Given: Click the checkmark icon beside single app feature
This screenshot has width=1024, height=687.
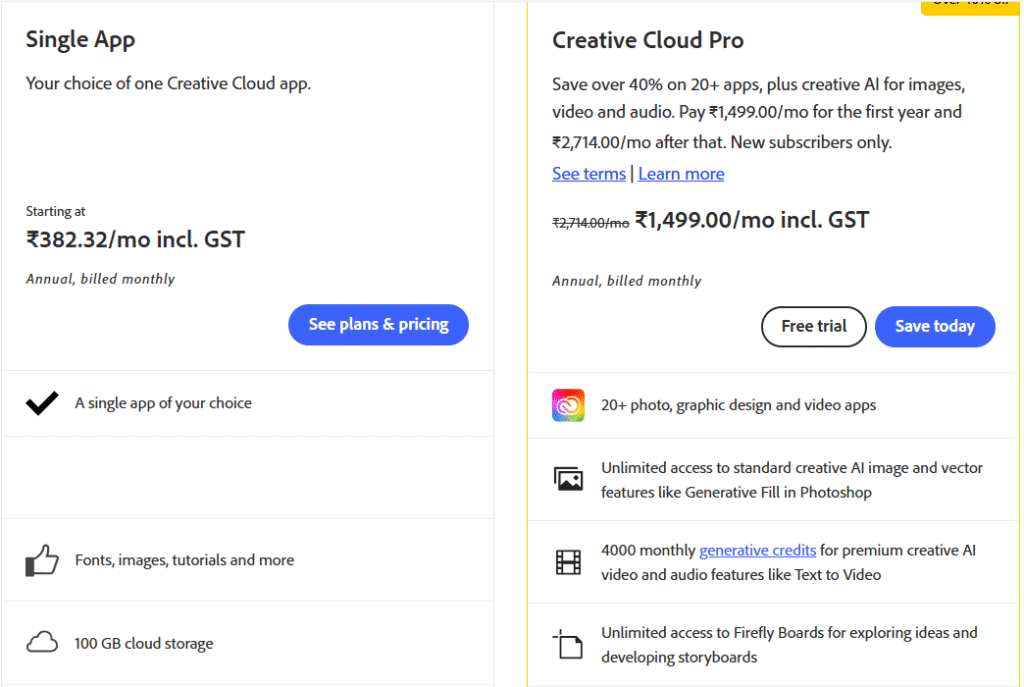Looking at the screenshot, I should (42, 404).
